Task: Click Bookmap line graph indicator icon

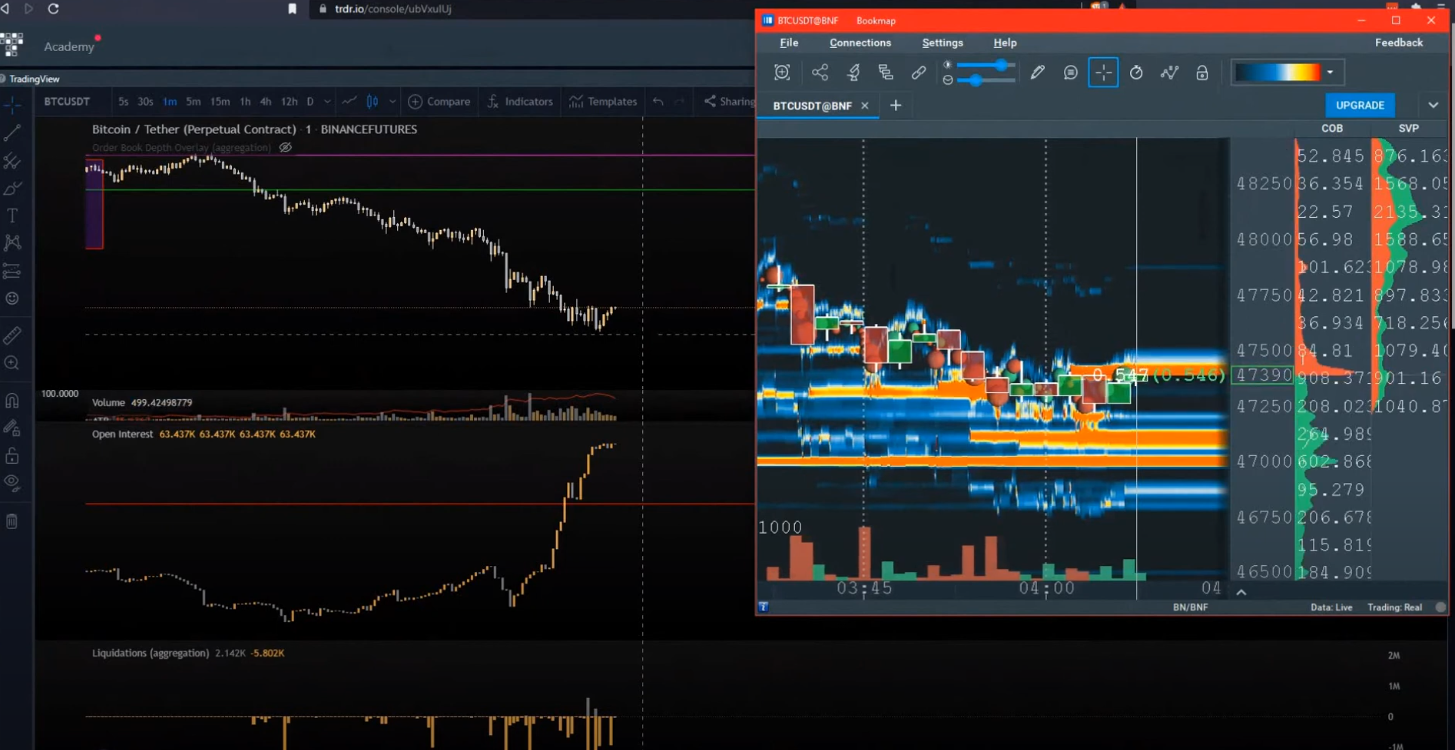Action: (x=1169, y=72)
